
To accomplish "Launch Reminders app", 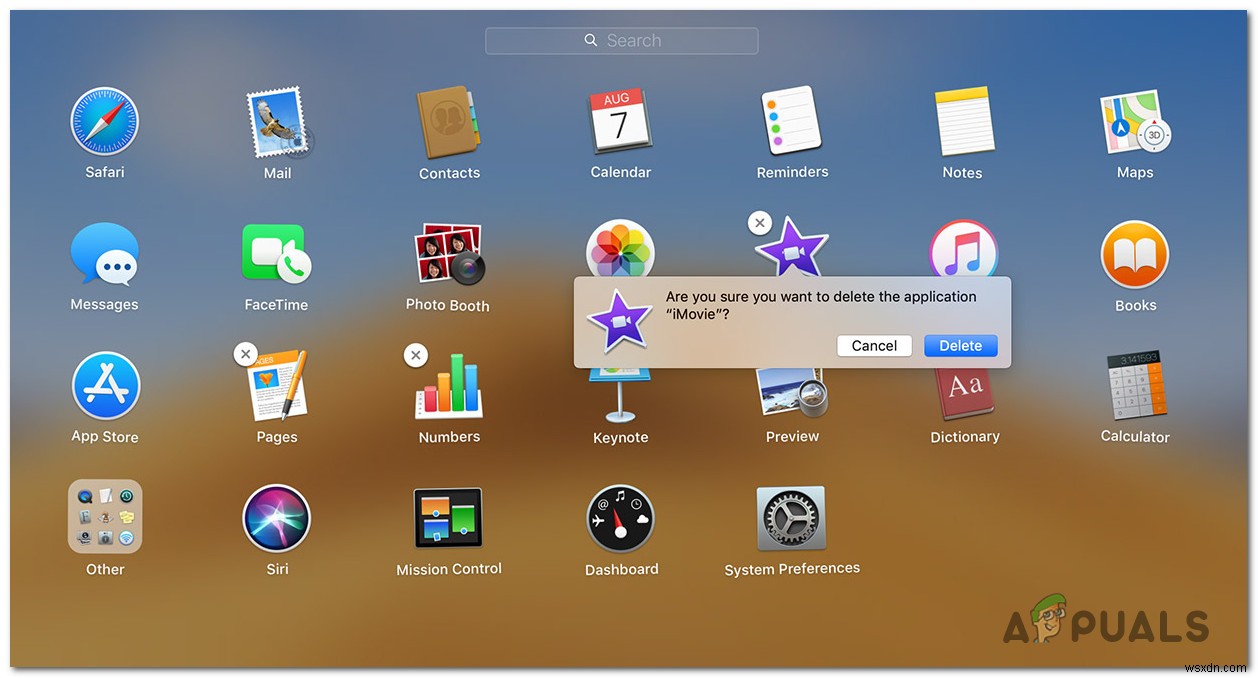I will [x=792, y=121].
